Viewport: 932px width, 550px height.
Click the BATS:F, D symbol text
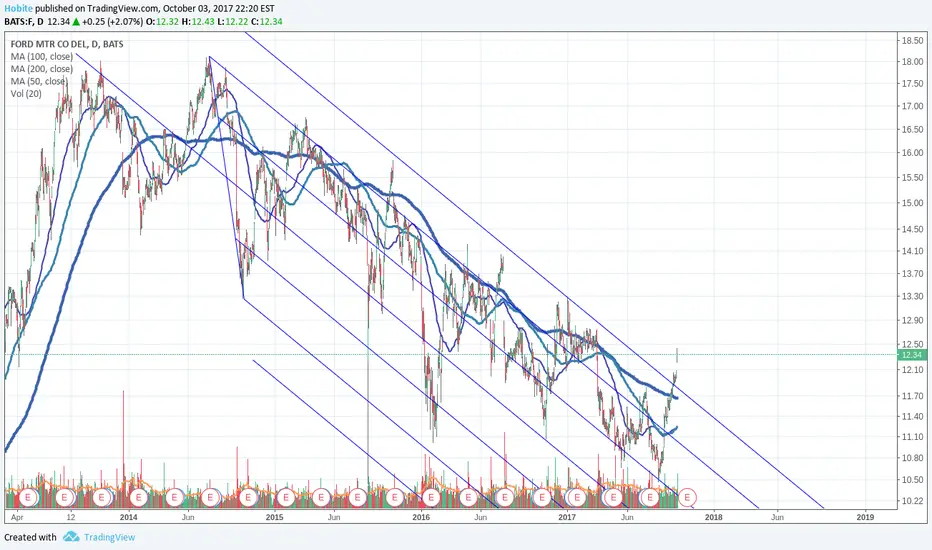click(x=24, y=21)
